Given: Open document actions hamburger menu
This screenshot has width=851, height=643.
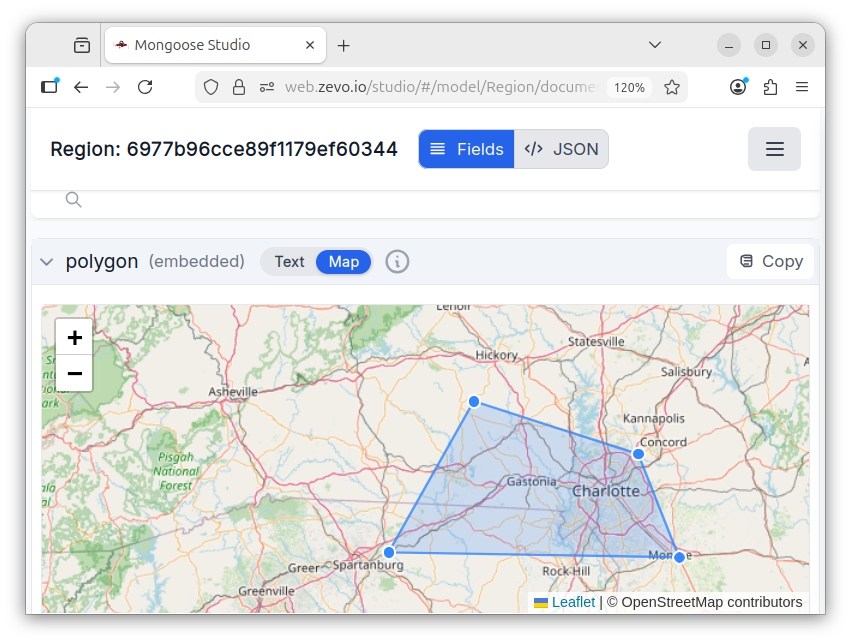Looking at the screenshot, I should click(774, 149).
